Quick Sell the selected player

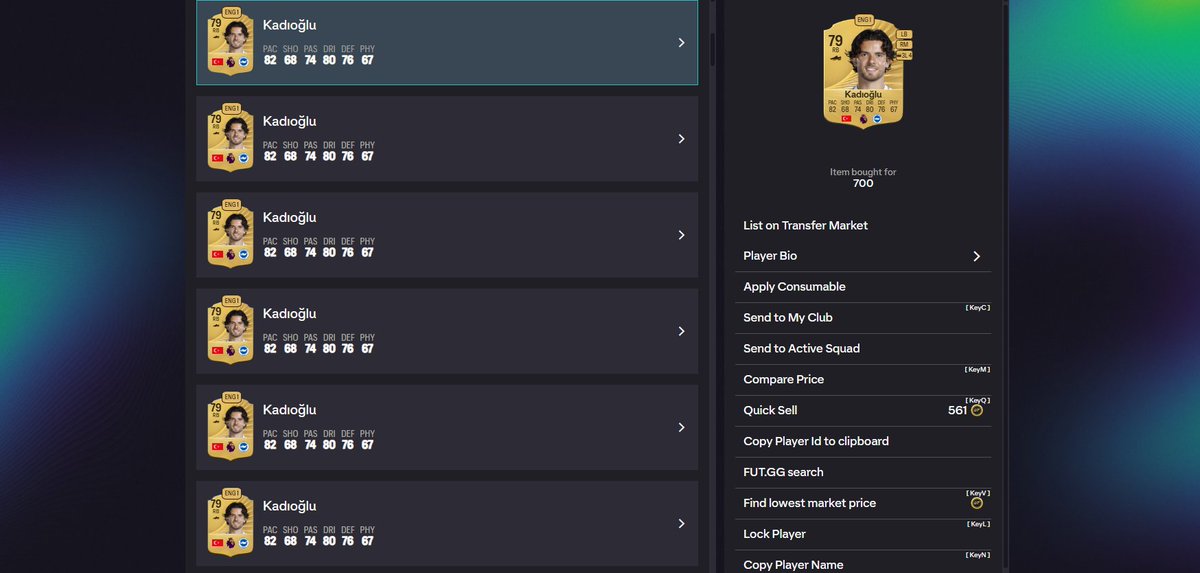(x=862, y=410)
